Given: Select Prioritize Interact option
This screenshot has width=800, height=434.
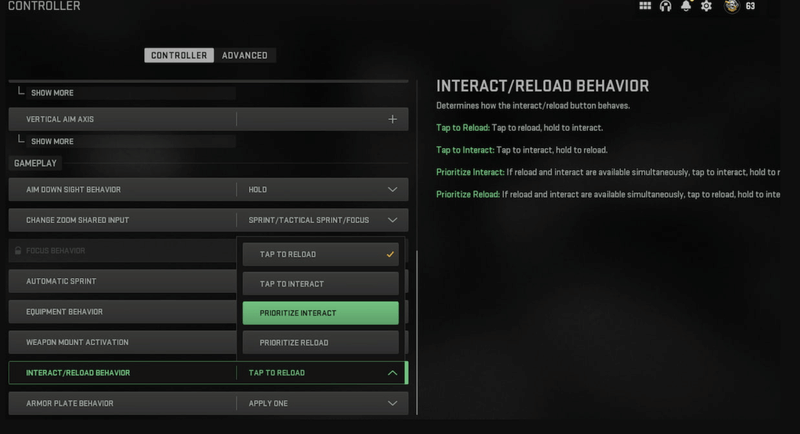Looking at the screenshot, I should (x=320, y=313).
